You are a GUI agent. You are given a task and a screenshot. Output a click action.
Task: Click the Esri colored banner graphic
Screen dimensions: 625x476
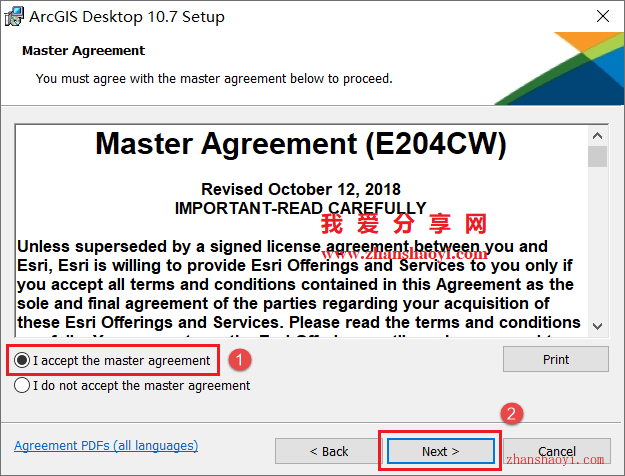click(x=559, y=68)
